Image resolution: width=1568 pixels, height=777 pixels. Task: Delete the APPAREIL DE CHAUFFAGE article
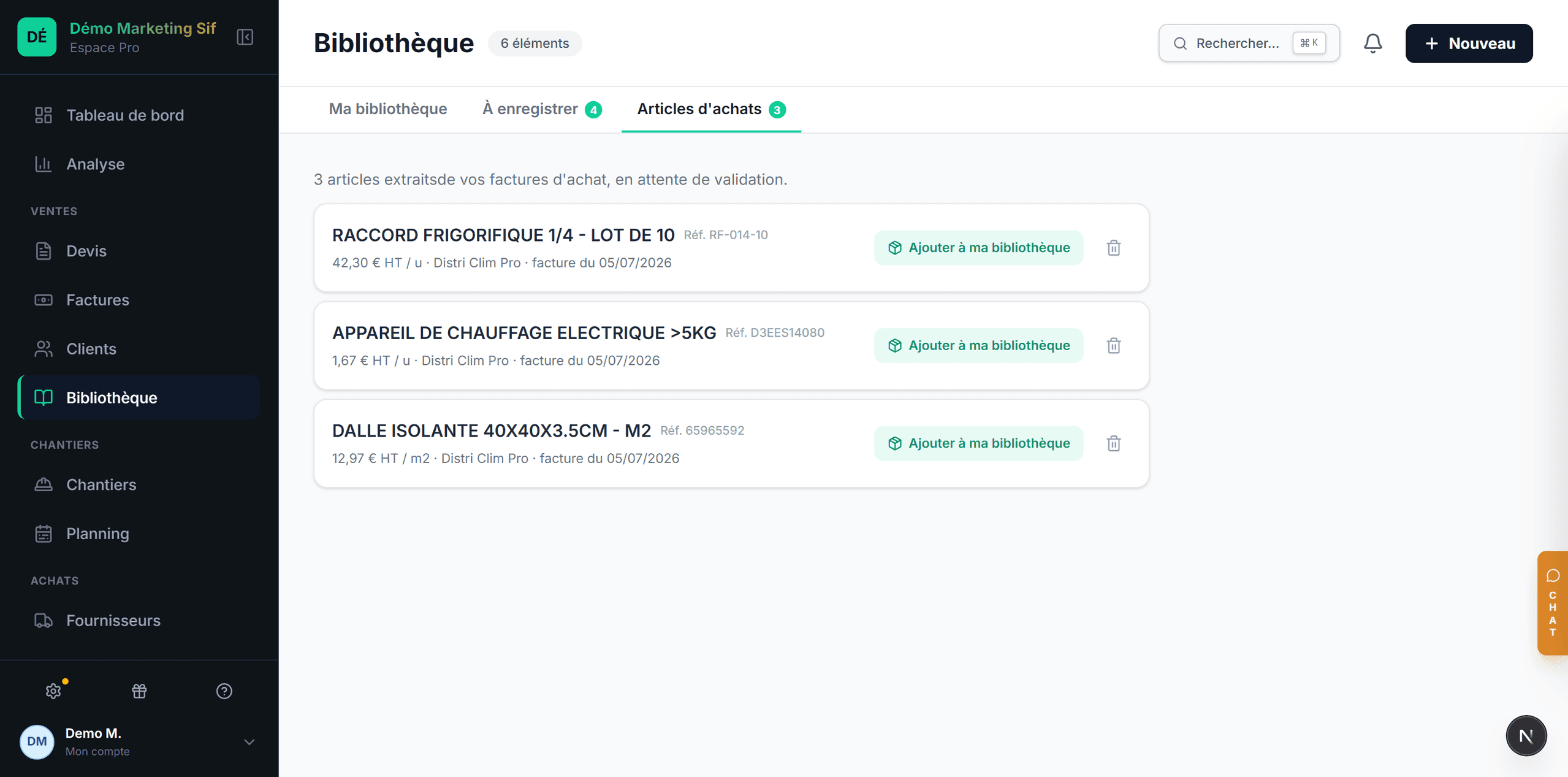(1114, 345)
